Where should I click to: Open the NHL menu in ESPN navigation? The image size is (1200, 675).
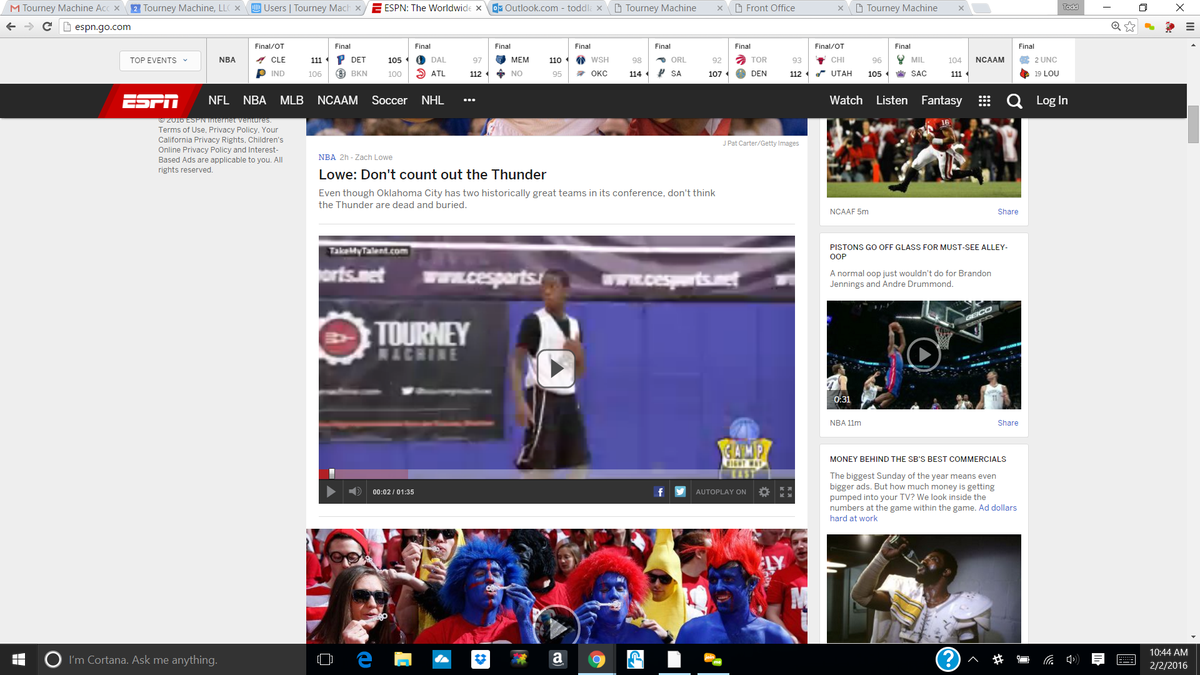pyautogui.click(x=432, y=100)
